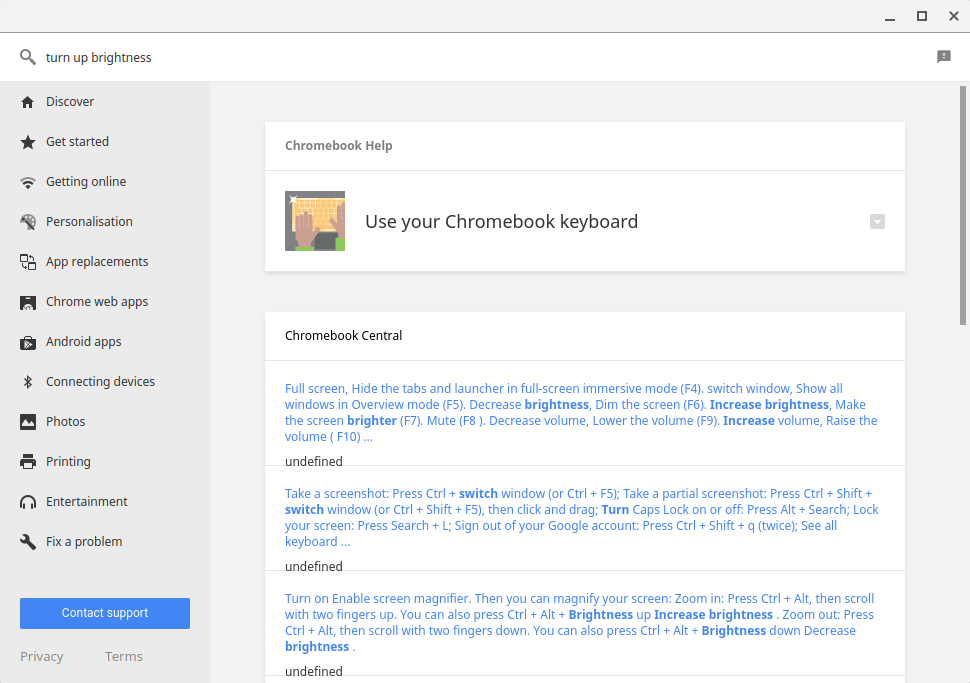The height and width of the screenshot is (683, 970).
Task: Click the search magnifier icon
Action: 27,57
